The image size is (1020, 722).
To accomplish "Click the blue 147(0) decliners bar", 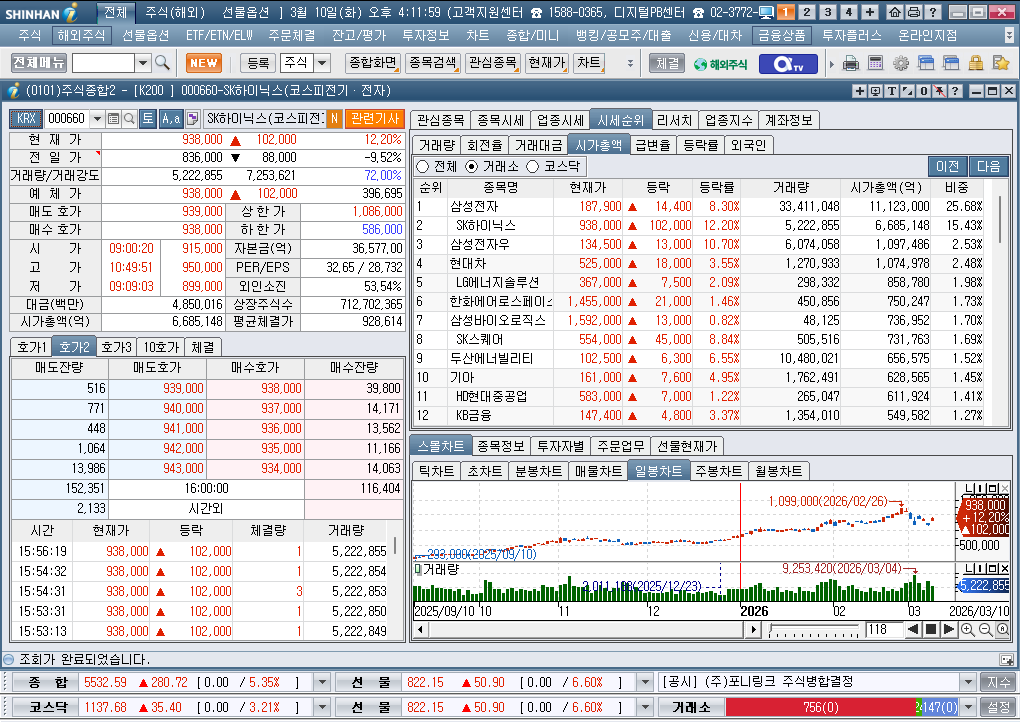I will 940,707.
